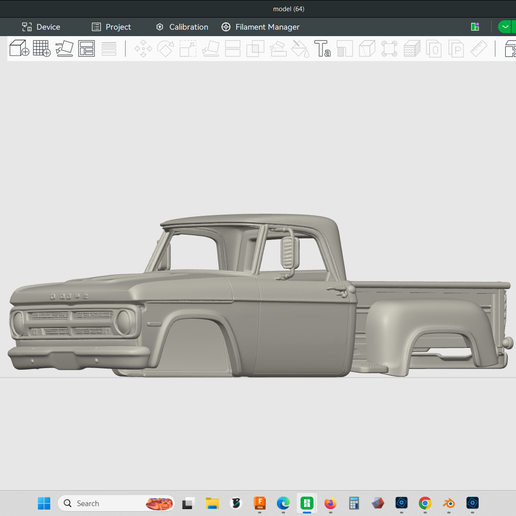
Task: Select the Scale tool
Action: click(188, 49)
